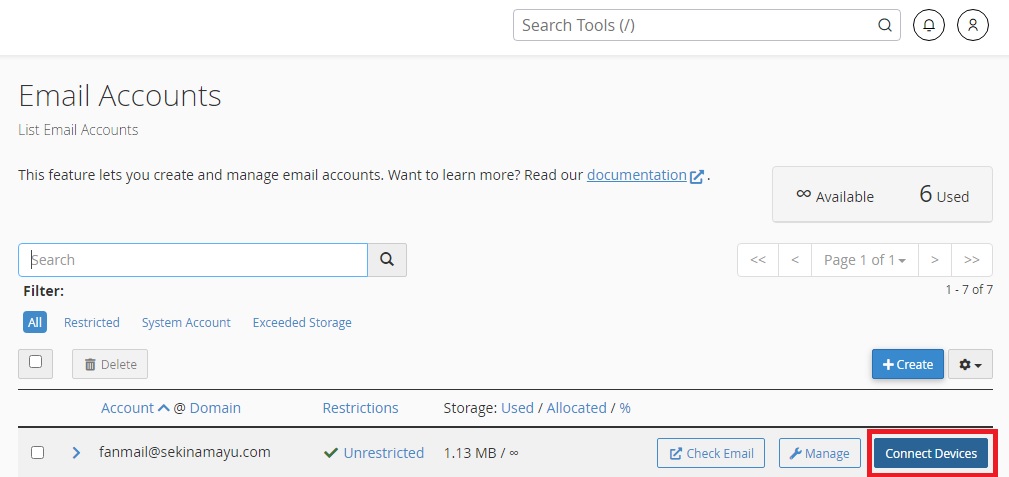Image resolution: width=1009 pixels, height=477 pixels.
Task: Sort by Domain column
Action: 215,408
